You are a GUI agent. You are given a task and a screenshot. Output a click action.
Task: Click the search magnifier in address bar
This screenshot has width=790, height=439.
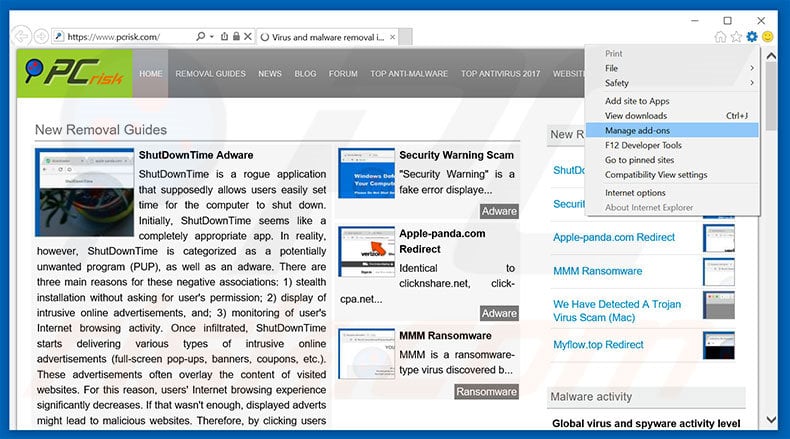pos(201,36)
